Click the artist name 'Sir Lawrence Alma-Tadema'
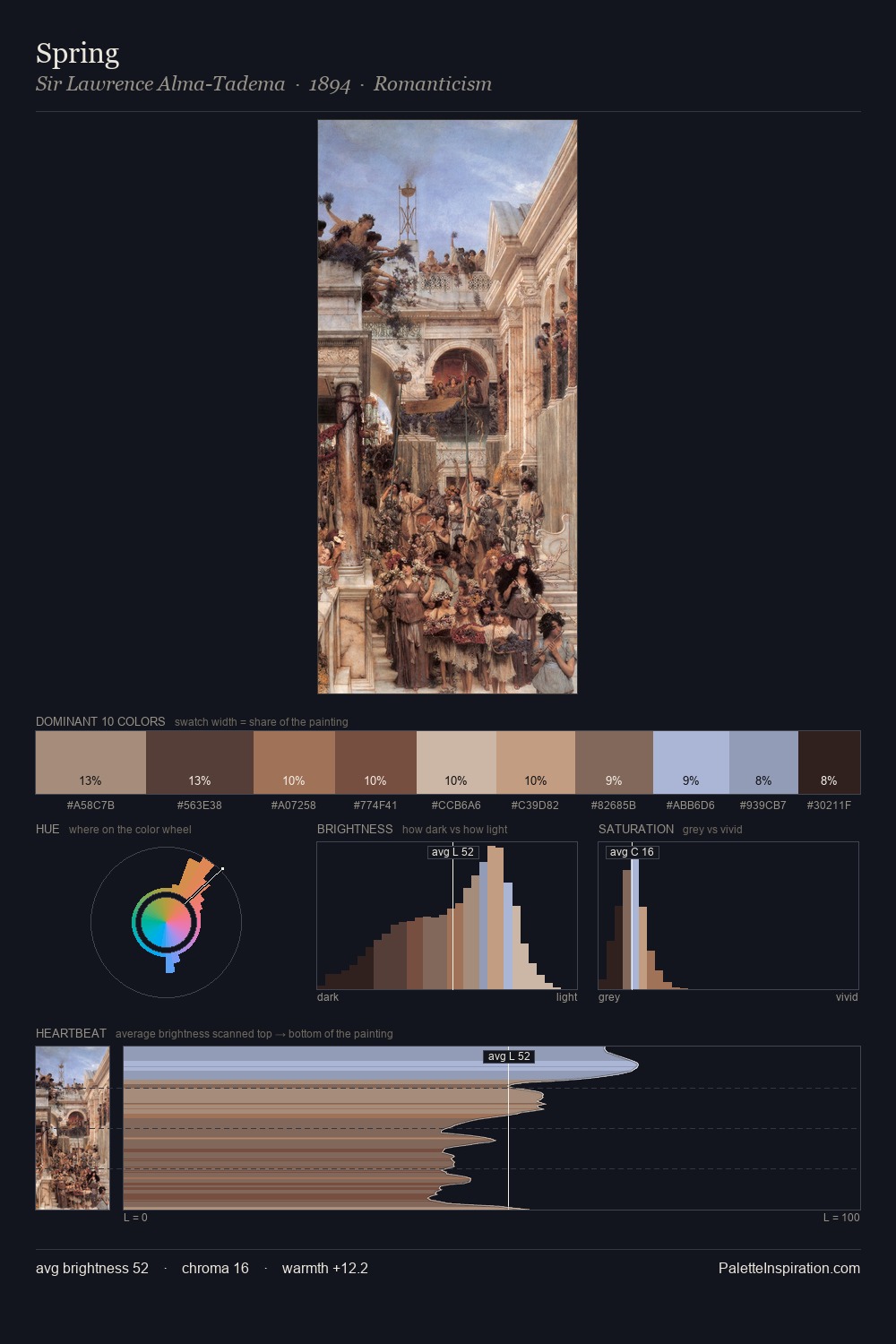 pyautogui.click(x=160, y=84)
